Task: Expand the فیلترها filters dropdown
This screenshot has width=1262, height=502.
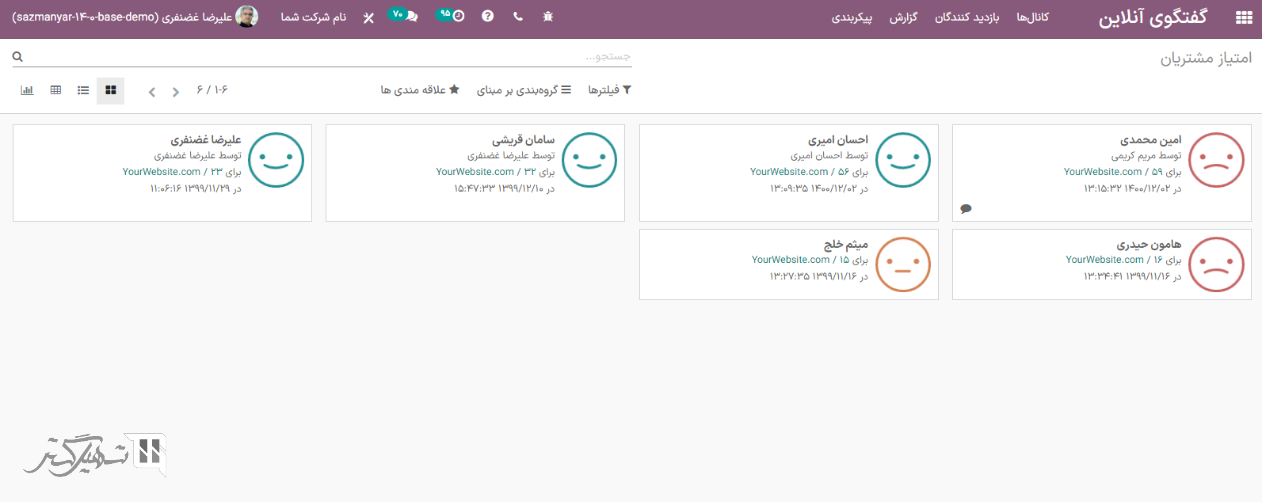Action: (x=609, y=90)
